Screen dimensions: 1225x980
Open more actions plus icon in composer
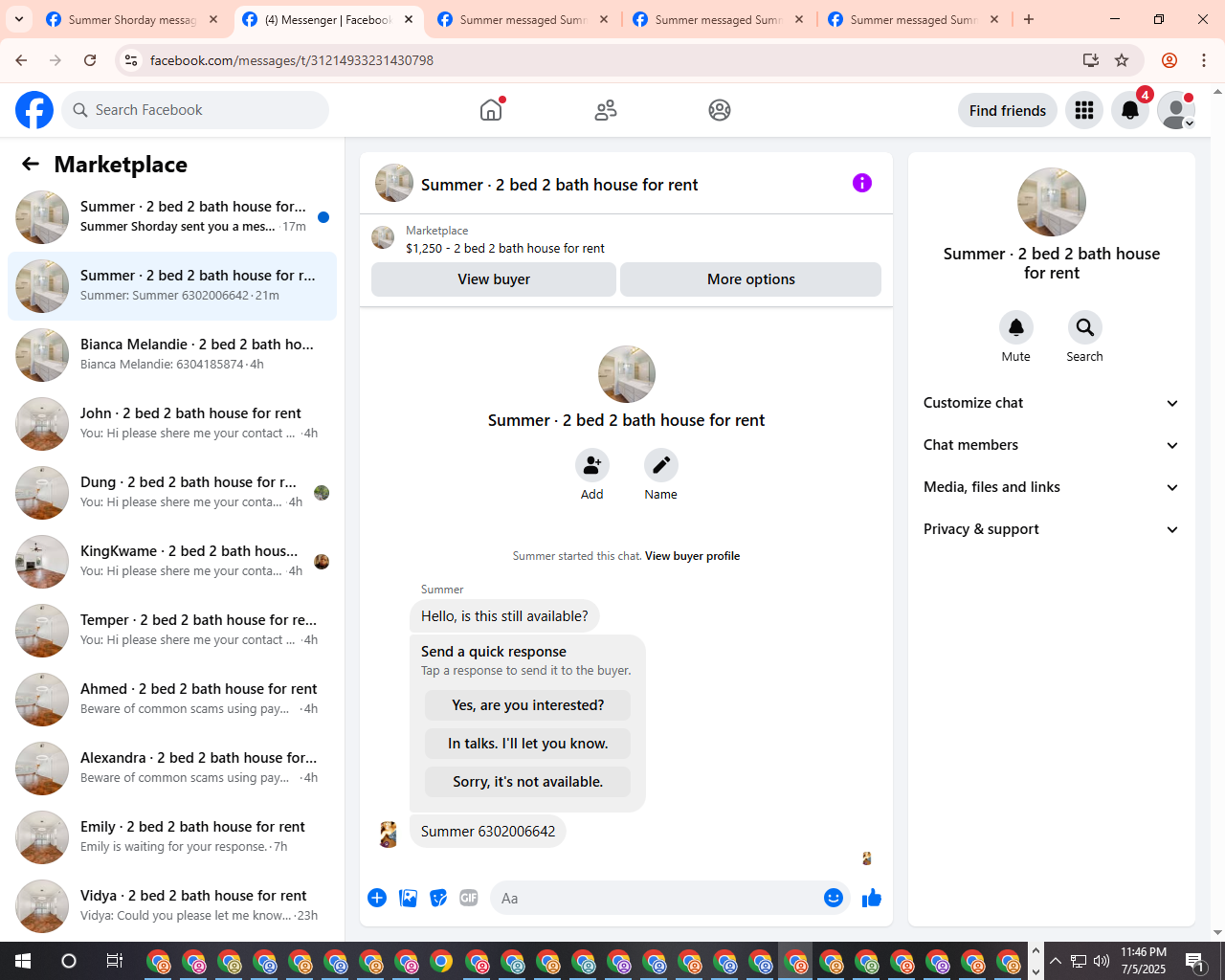tap(377, 898)
